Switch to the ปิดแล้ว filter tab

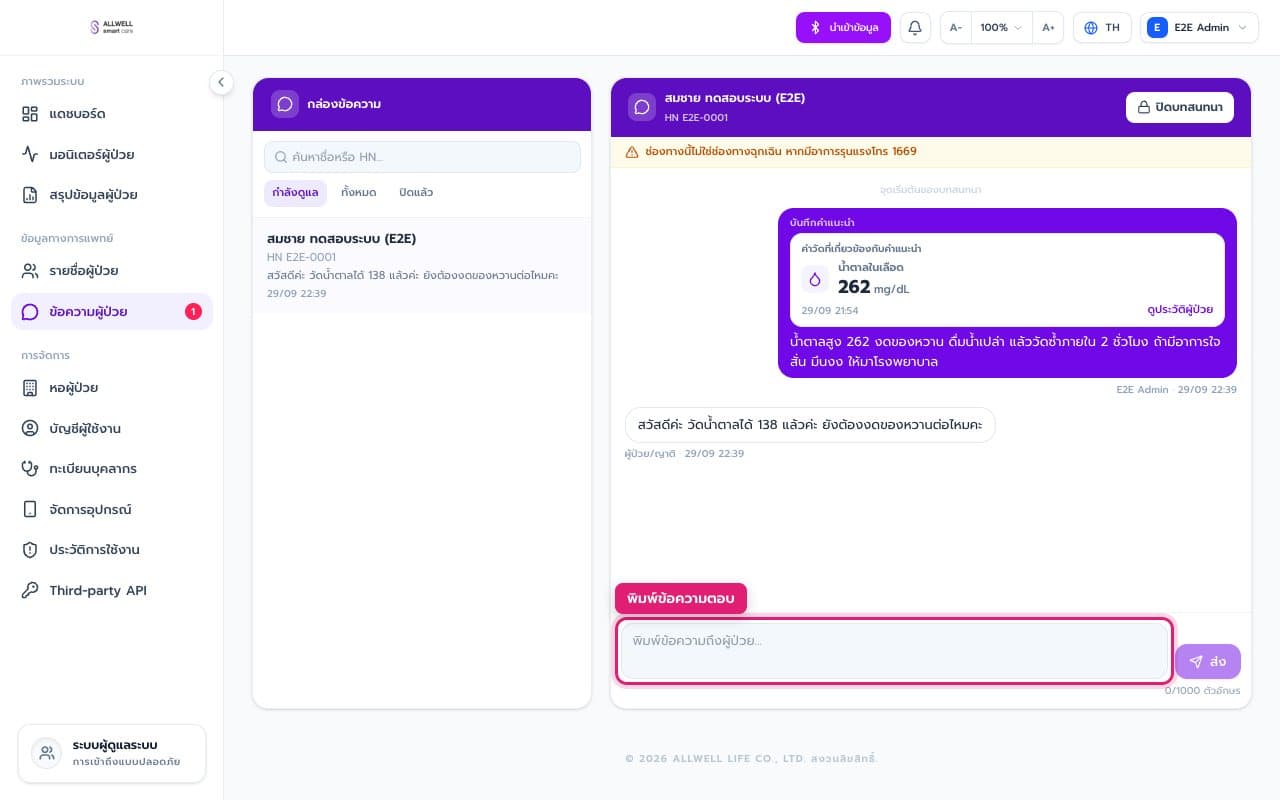(416, 192)
